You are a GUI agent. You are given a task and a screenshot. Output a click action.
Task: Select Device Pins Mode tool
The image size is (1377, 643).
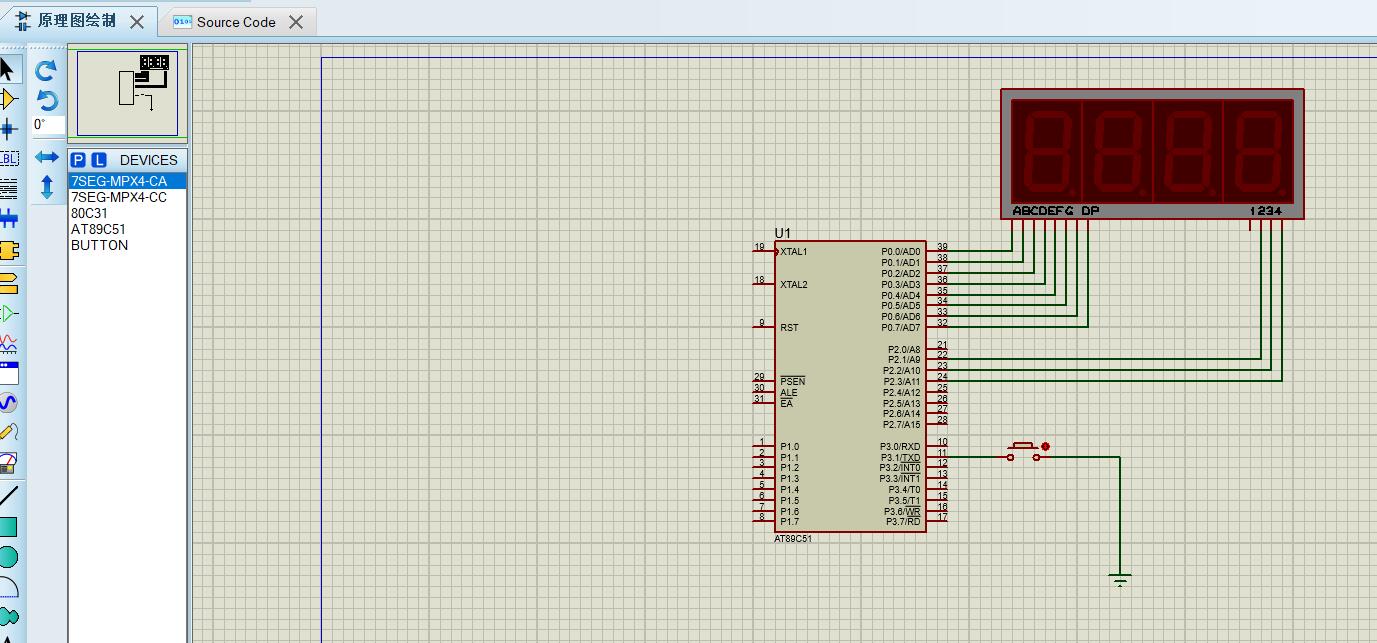7,313
